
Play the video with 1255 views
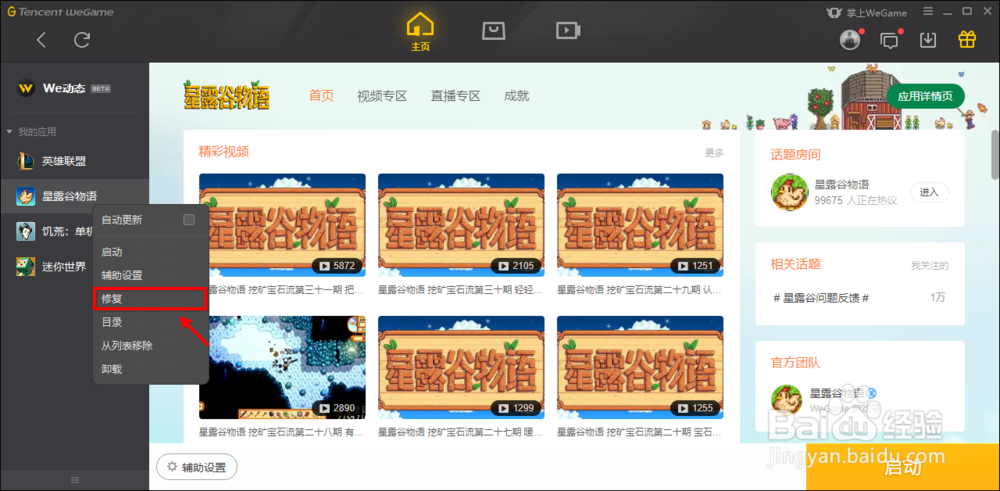click(640, 367)
